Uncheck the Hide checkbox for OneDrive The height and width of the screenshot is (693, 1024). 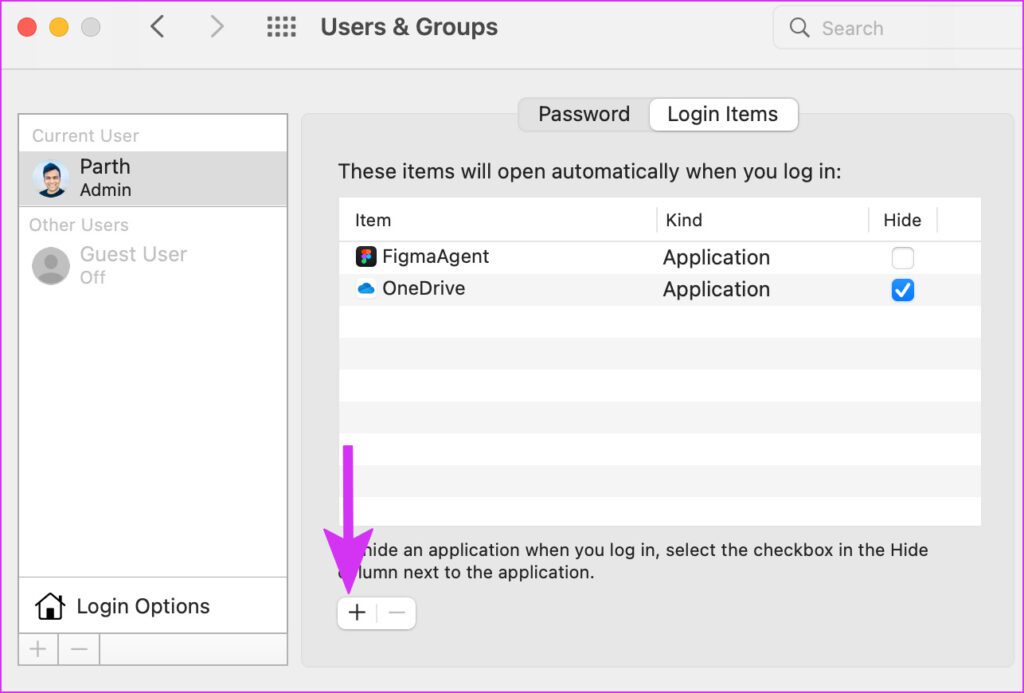pyautogui.click(x=903, y=289)
